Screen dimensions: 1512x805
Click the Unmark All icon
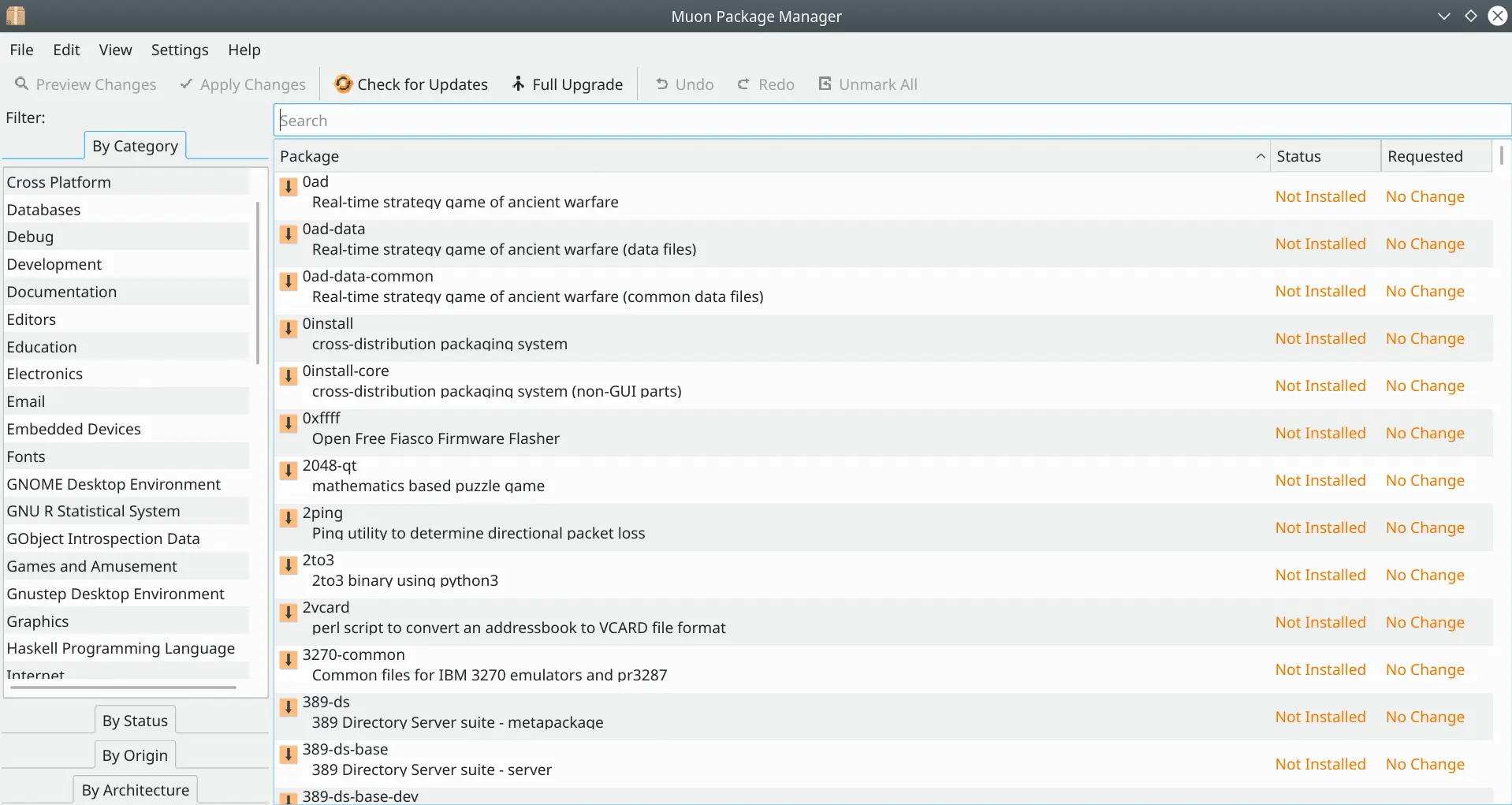pos(825,84)
